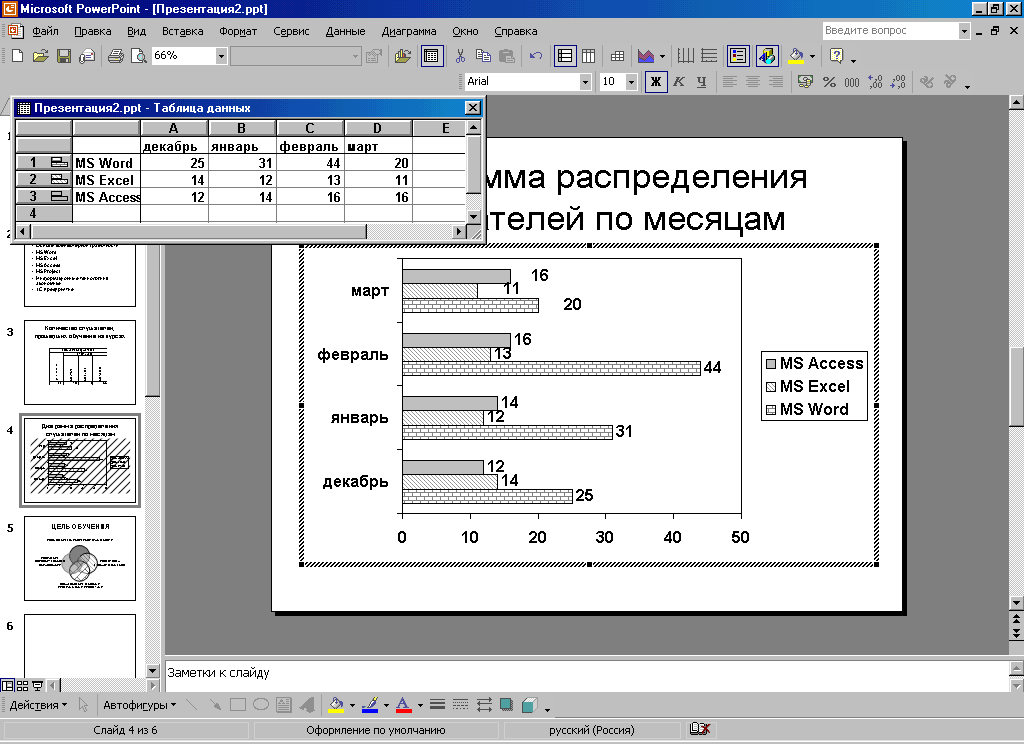This screenshot has width=1024, height=744.
Task: Open Chart Type dropdown arrow
Action: (662, 56)
